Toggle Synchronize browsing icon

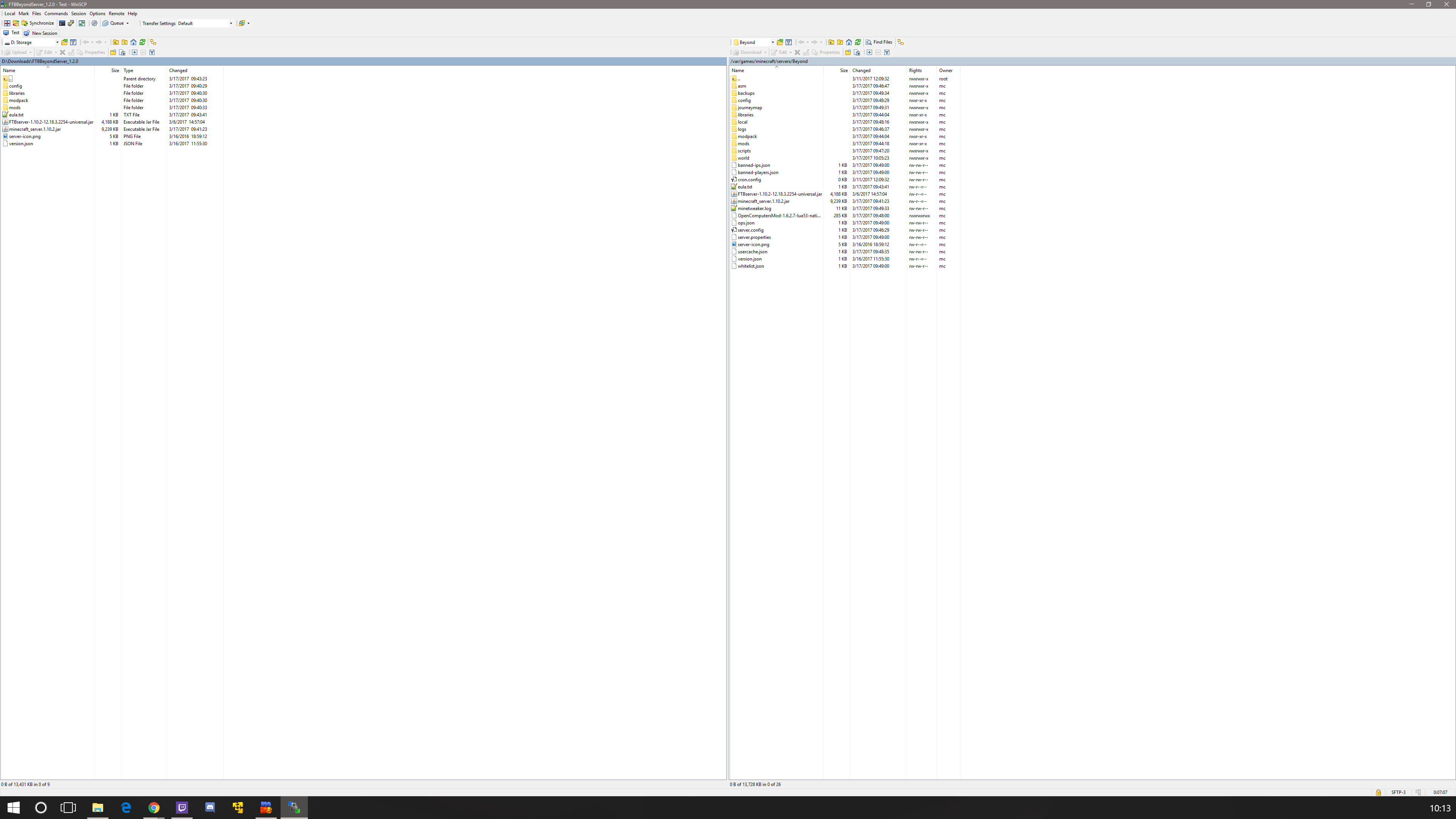tap(82, 23)
